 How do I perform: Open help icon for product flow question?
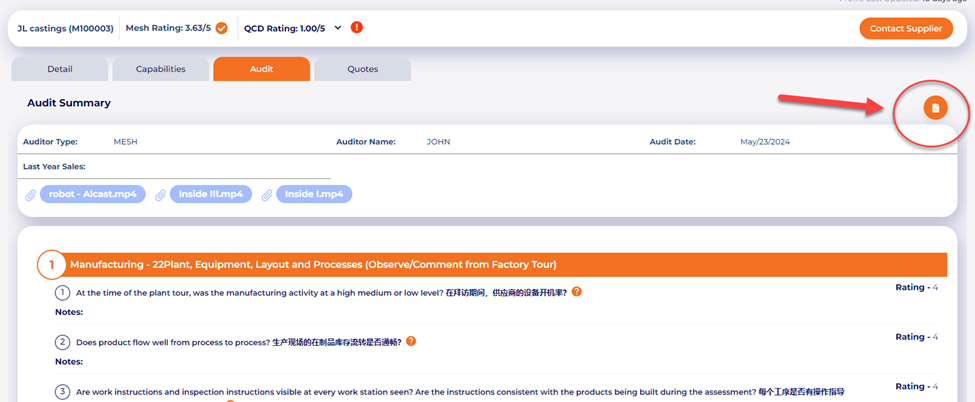[x=411, y=341]
